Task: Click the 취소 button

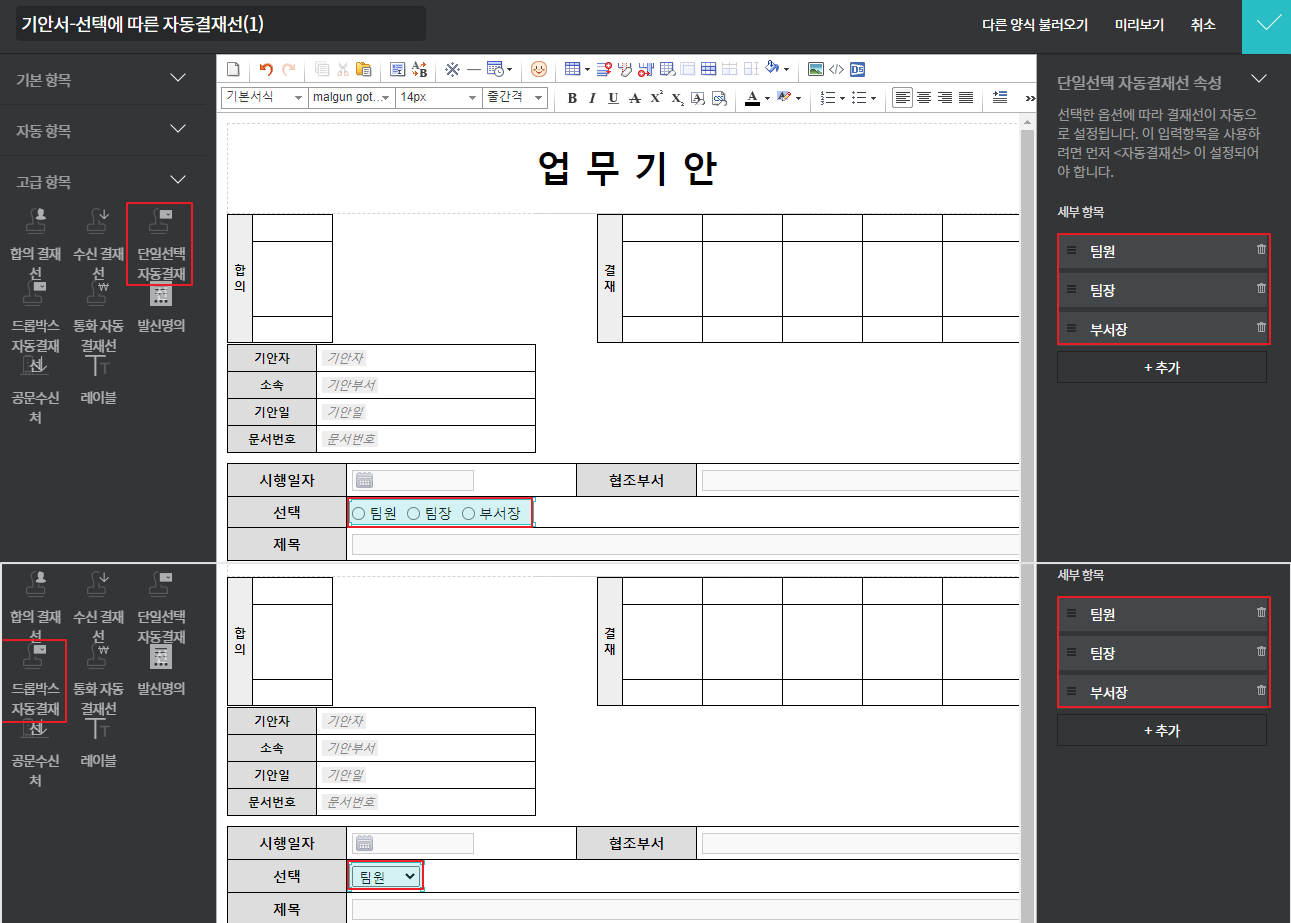Action: 1203,25
